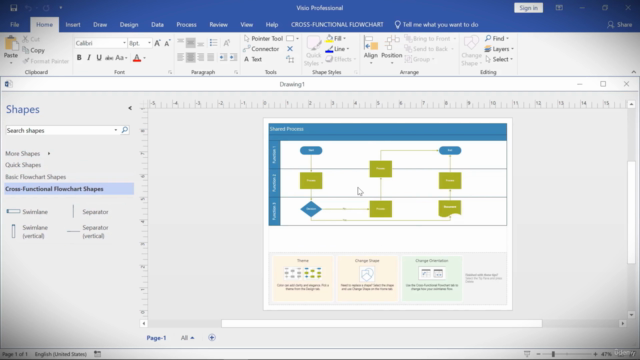Adjust the zoom slider handle
Image resolution: width=640 pixels, height=360 pixels.
click(x=553, y=354)
